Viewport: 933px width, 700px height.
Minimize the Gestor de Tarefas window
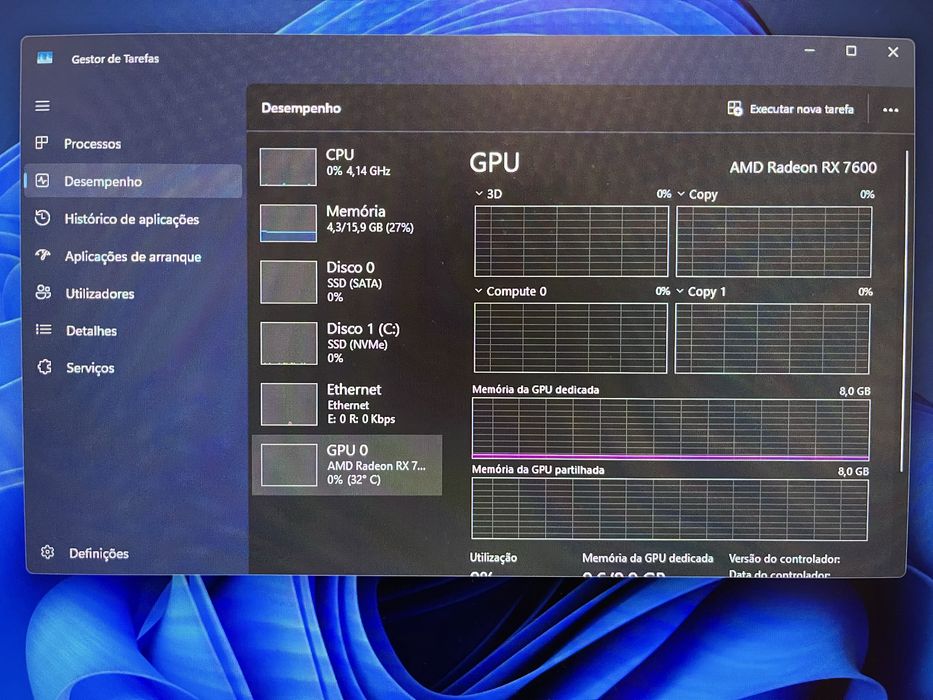(810, 51)
